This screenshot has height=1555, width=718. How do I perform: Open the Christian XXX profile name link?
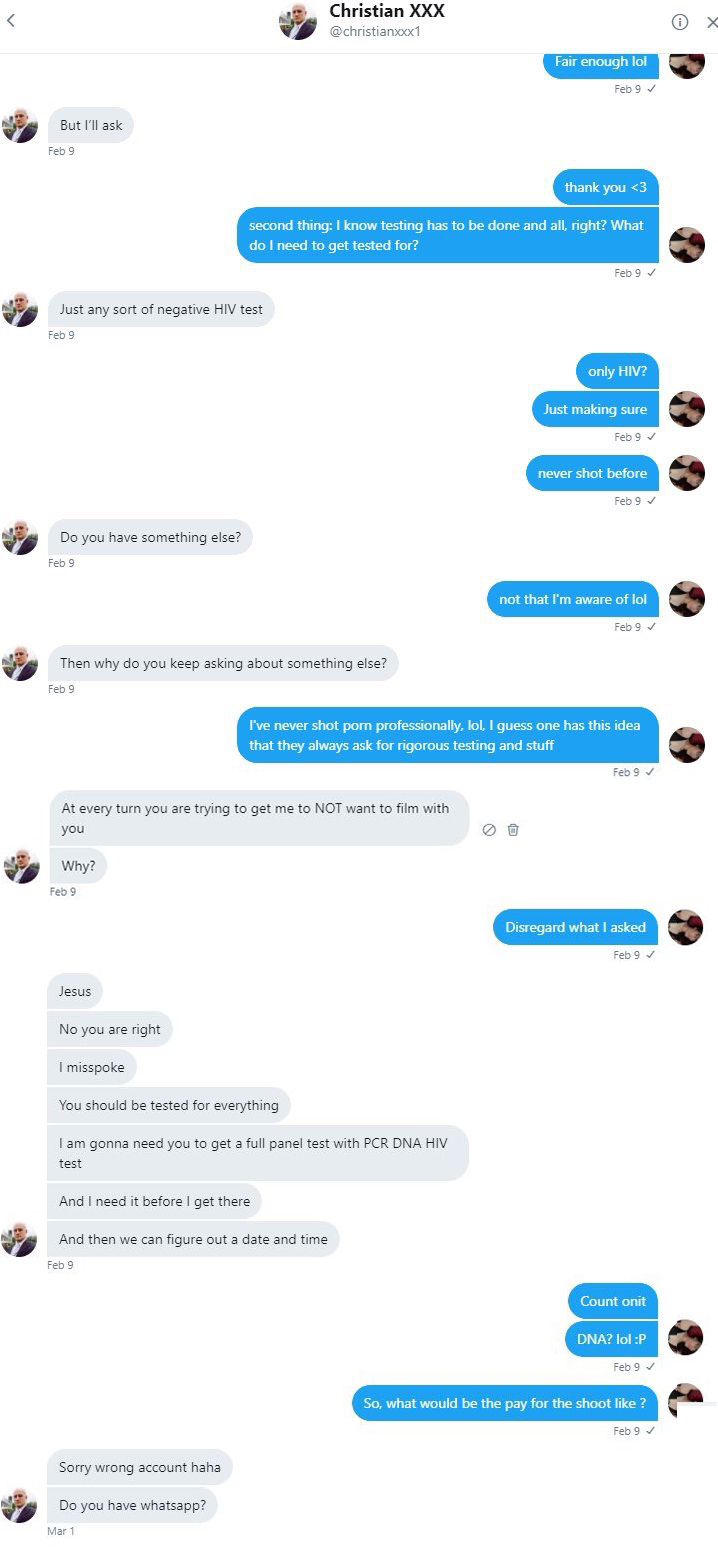click(386, 12)
